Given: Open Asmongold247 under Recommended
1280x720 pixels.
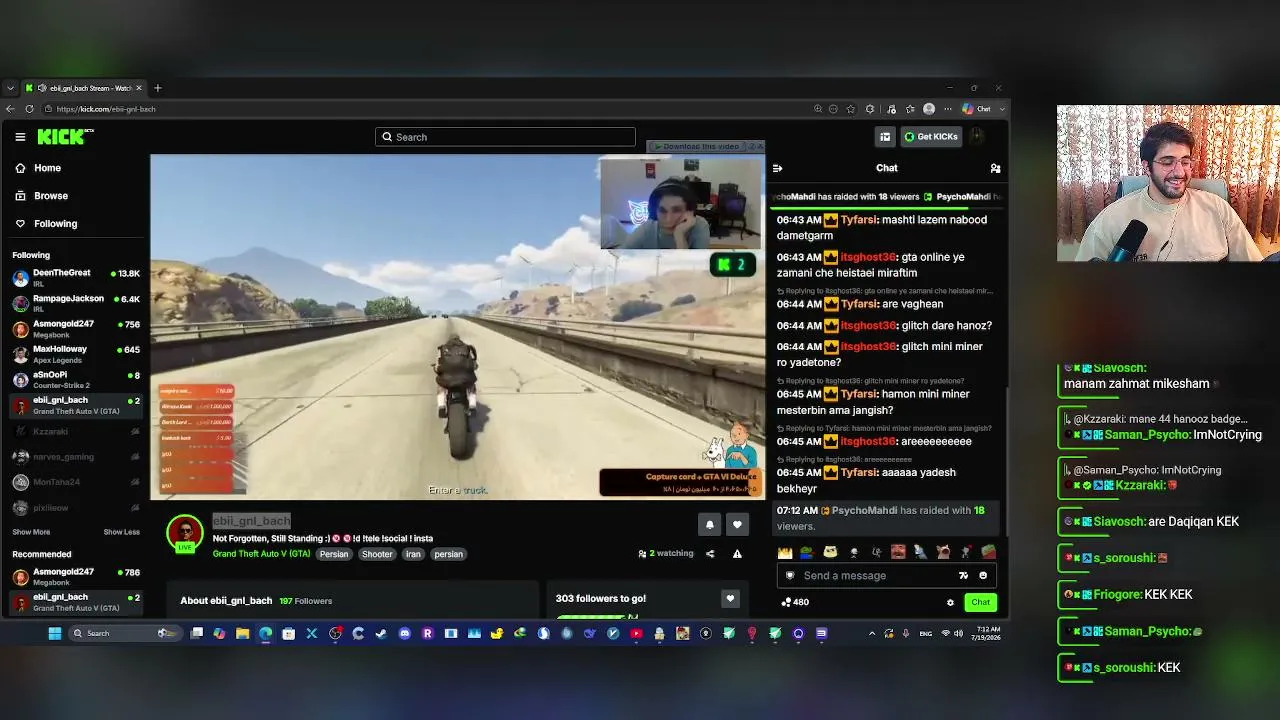Looking at the screenshot, I should pyautogui.click(x=75, y=577).
